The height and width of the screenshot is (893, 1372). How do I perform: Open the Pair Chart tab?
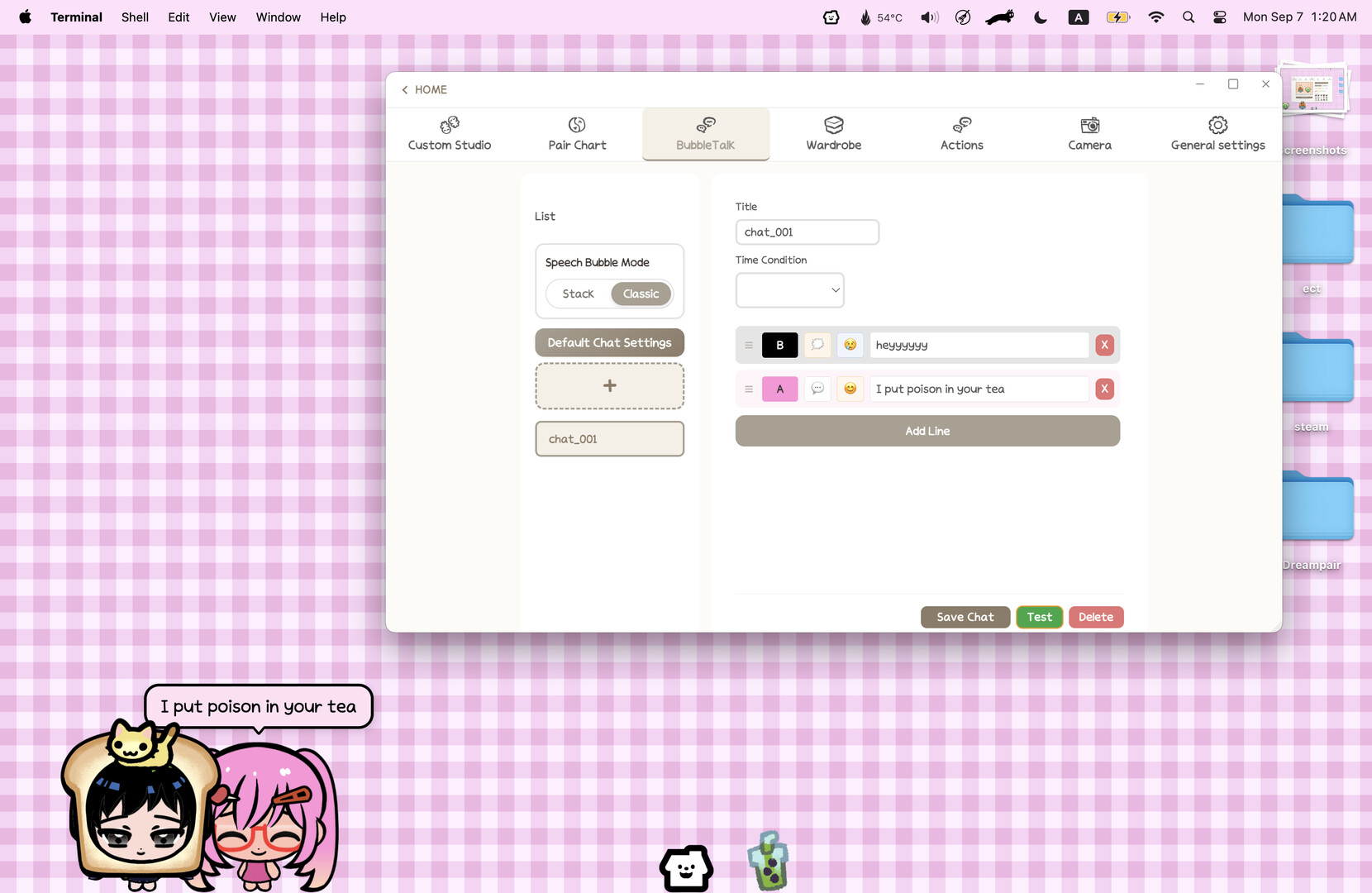coord(577,134)
